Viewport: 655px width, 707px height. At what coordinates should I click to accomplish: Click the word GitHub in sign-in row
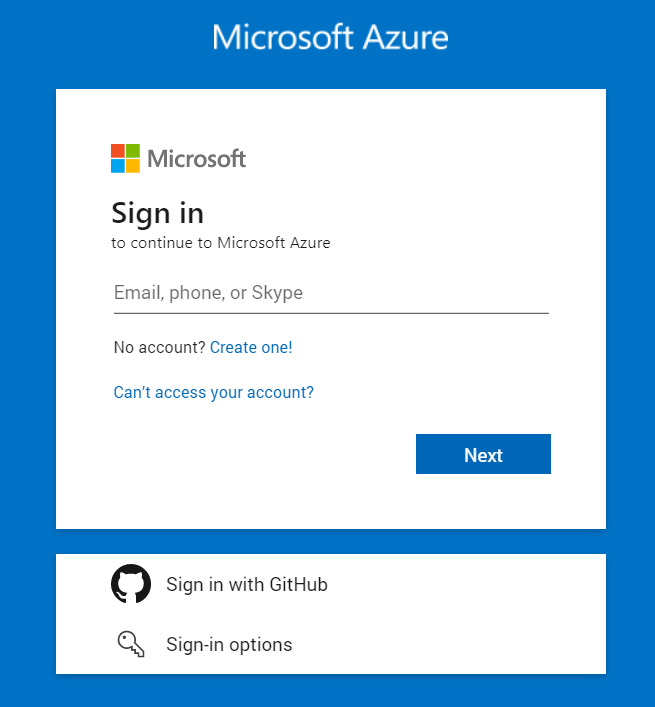click(x=298, y=584)
